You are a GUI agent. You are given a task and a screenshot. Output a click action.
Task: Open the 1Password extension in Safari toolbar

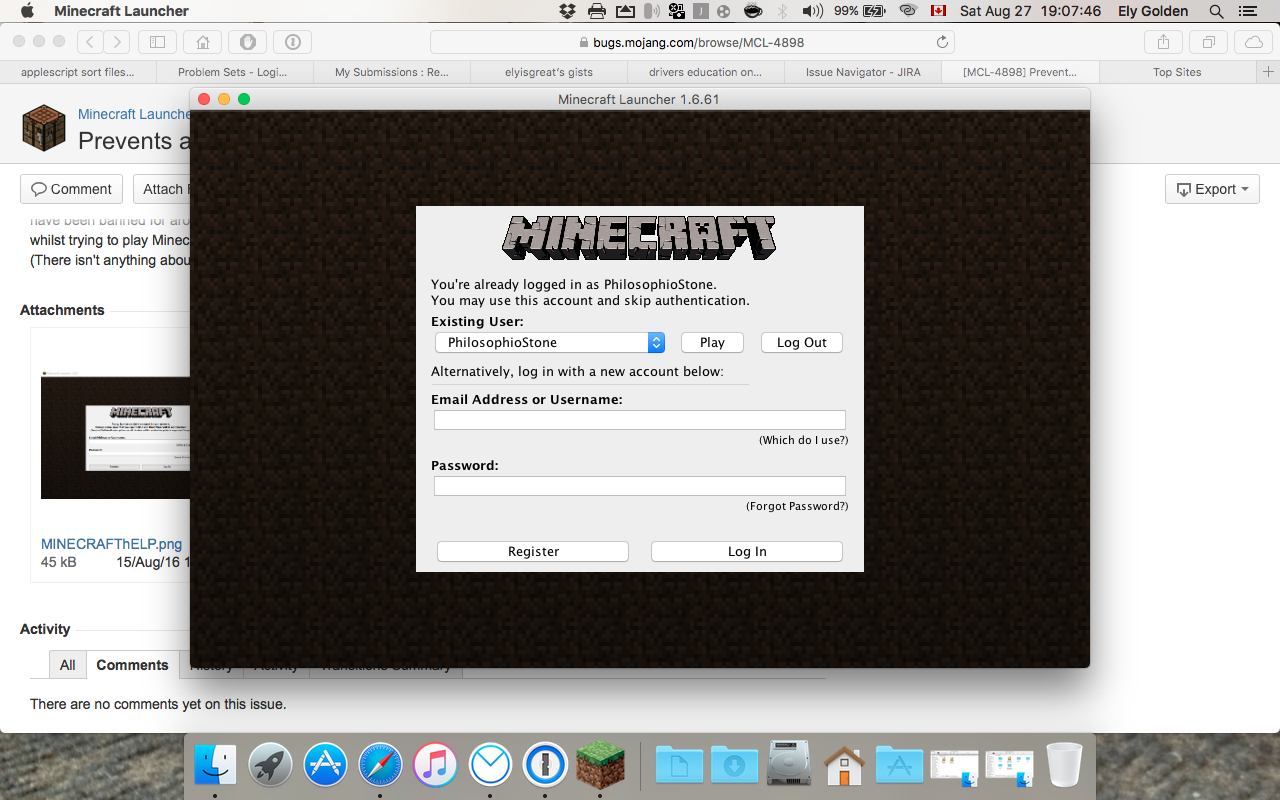tap(293, 42)
